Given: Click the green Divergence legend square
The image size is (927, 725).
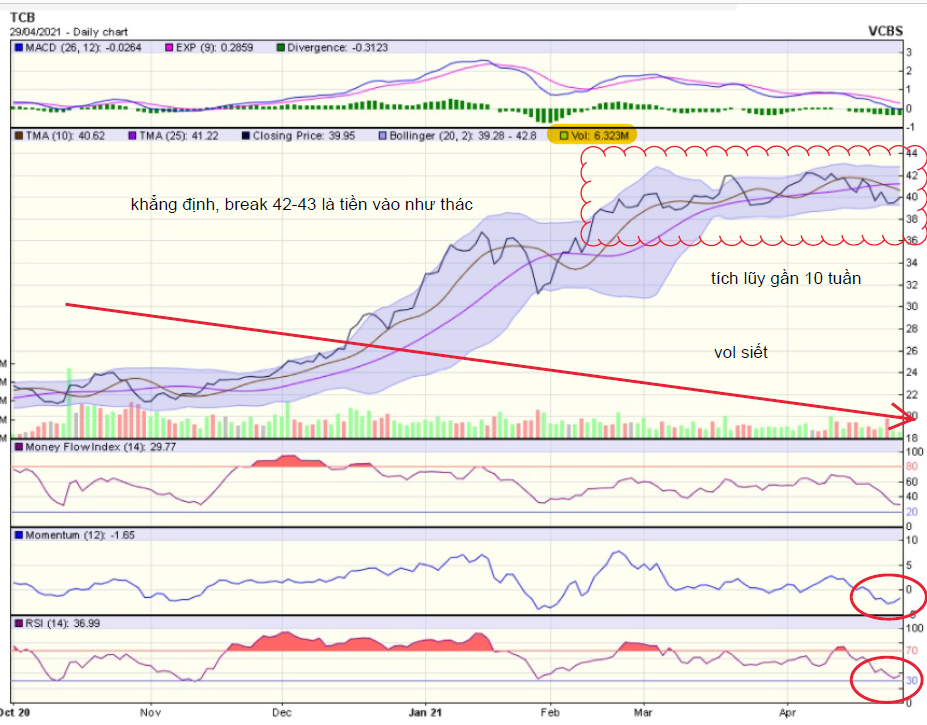Looking at the screenshot, I should coord(280,47).
